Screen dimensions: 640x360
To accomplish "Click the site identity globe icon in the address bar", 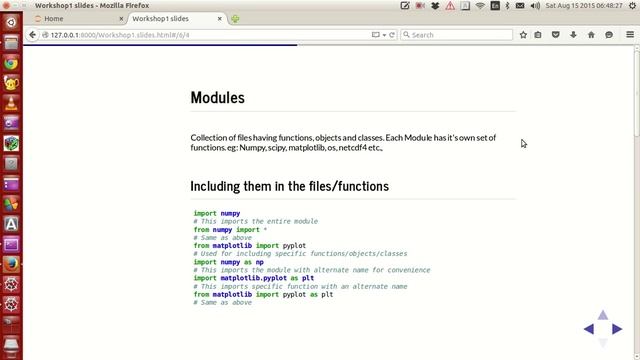I will point(45,35).
